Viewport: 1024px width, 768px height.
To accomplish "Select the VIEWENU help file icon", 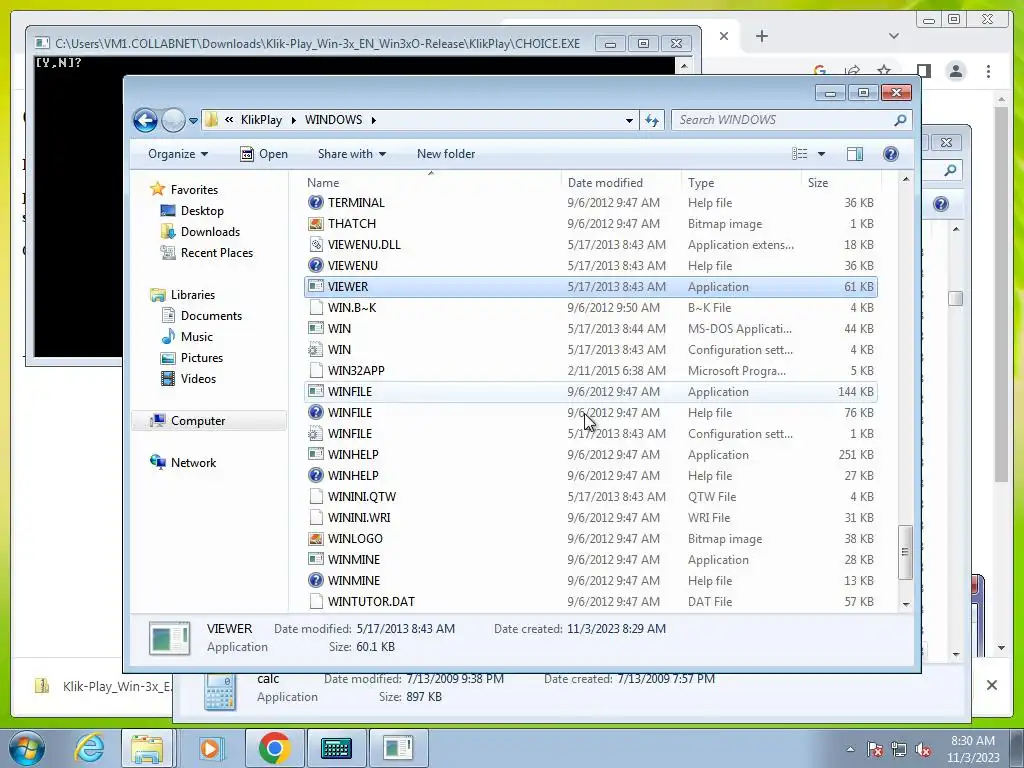I will pyautogui.click(x=315, y=266).
